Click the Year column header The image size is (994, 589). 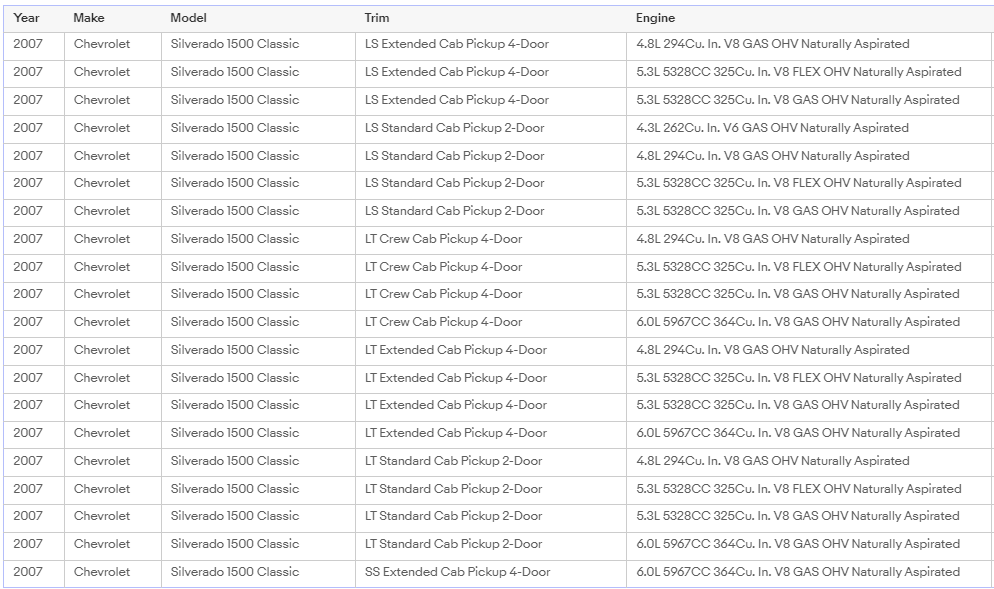pyautogui.click(x=27, y=18)
